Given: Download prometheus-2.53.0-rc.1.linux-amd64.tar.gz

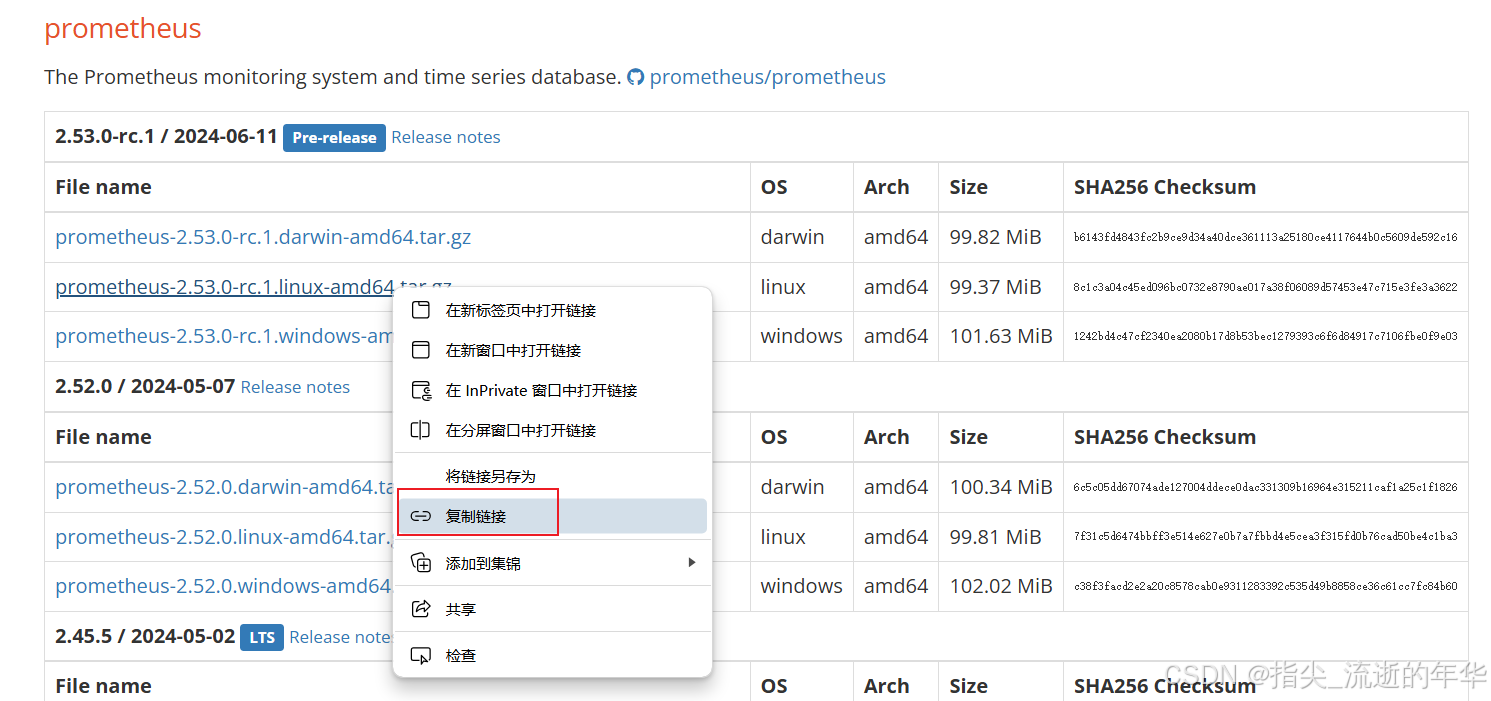Looking at the screenshot, I should pyautogui.click(x=225, y=287).
